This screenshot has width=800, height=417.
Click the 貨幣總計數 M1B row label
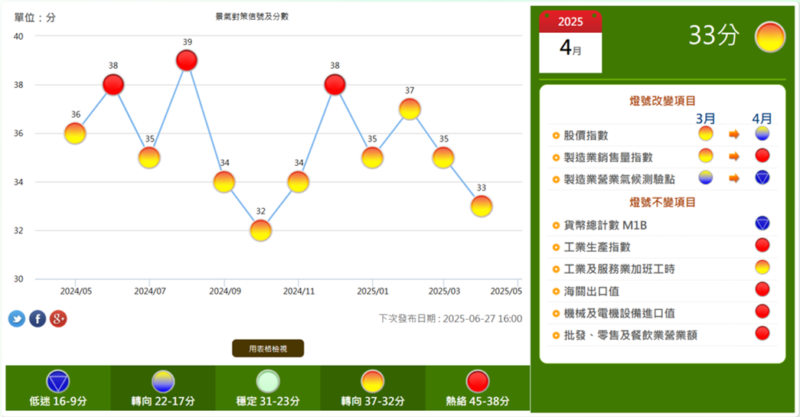pos(605,225)
